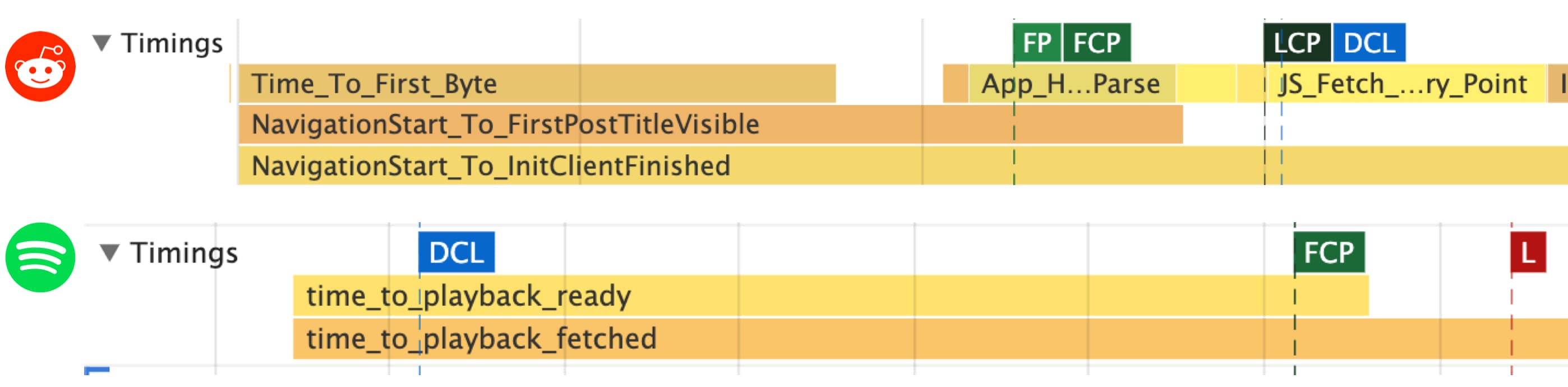Click the Spotify logo icon
The image size is (1568, 387).
(x=40, y=257)
